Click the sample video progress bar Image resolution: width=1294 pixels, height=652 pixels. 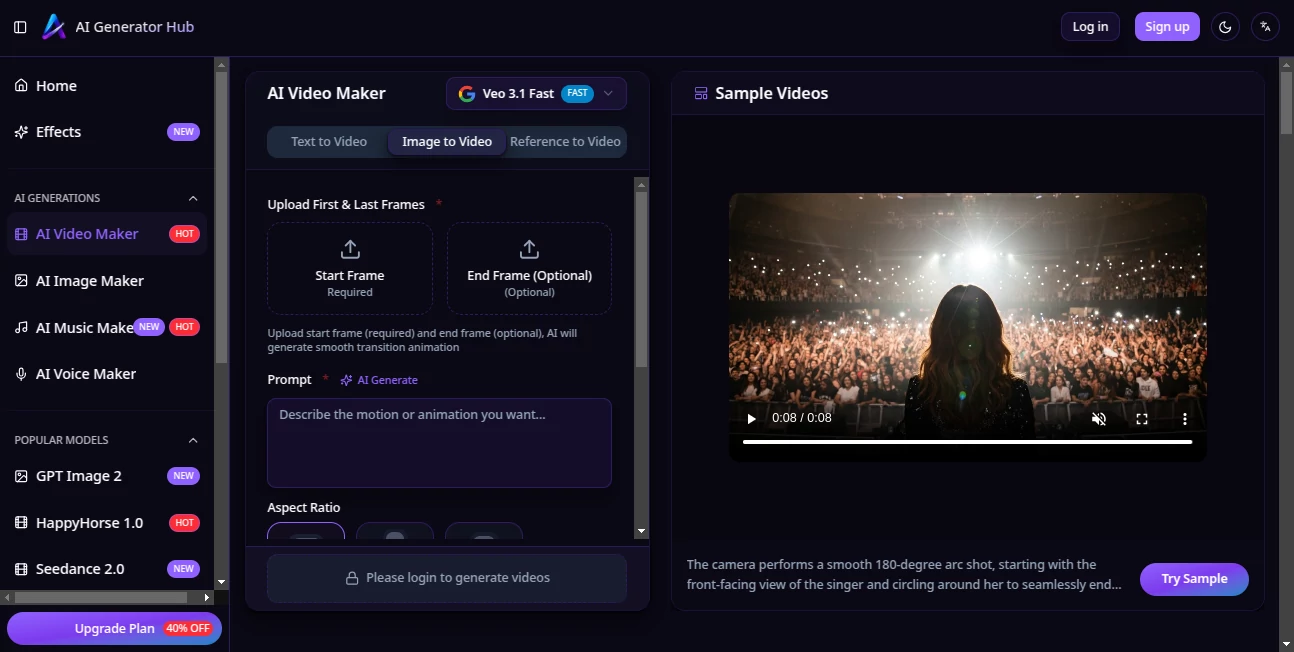click(x=968, y=442)
